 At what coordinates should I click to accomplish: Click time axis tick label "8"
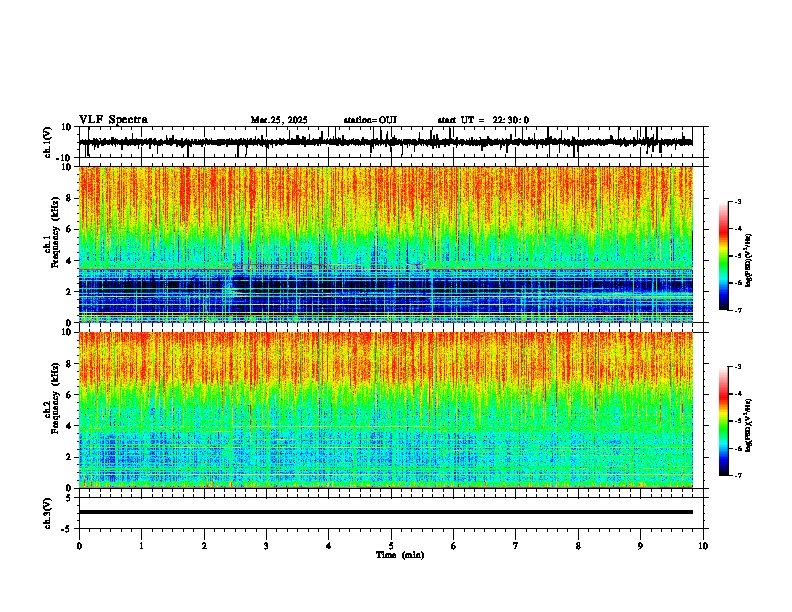[x=578, y=546]
